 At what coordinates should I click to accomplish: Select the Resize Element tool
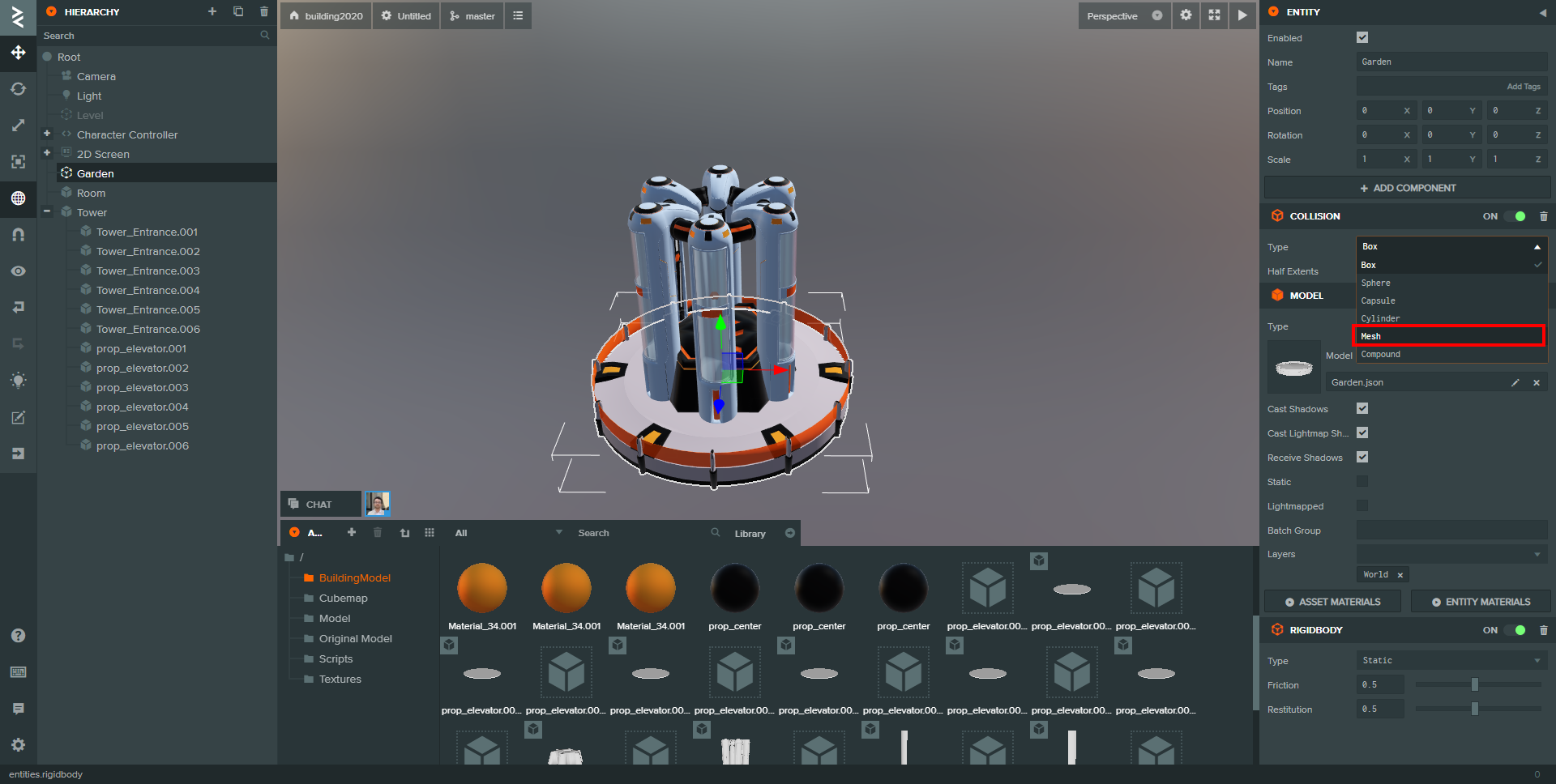point(18,162)
